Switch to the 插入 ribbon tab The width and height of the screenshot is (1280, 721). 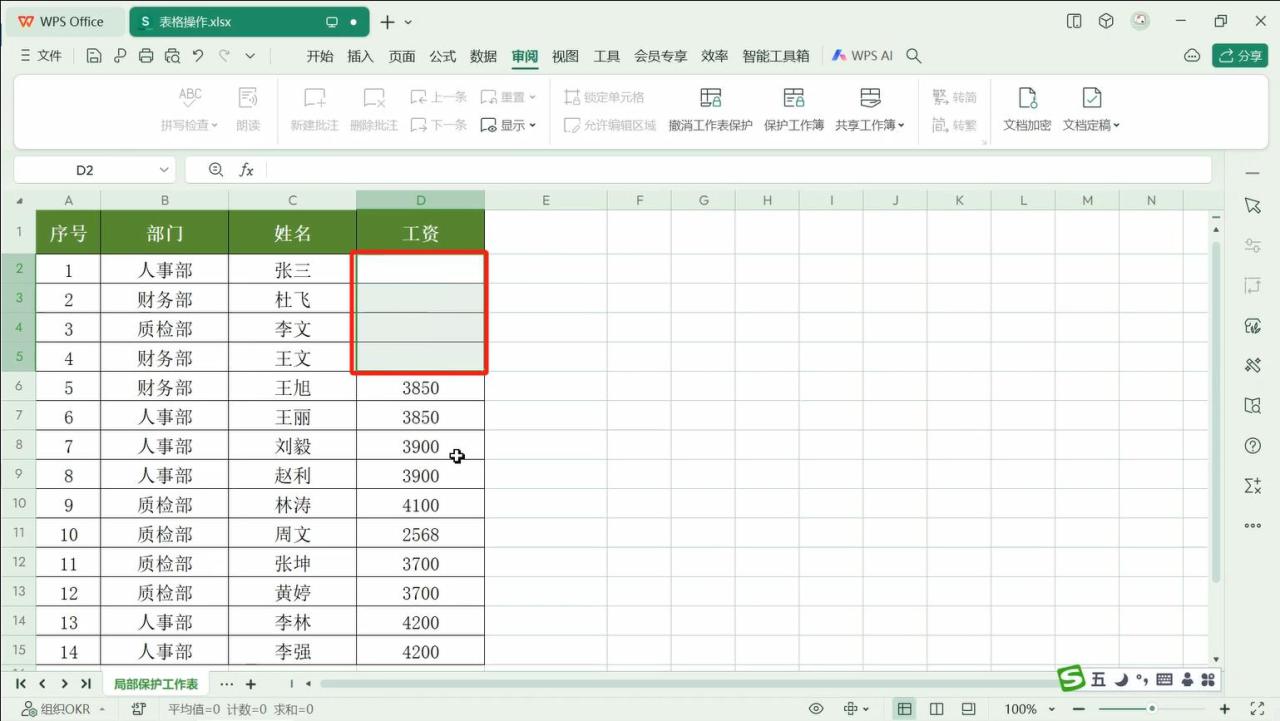point(360,56)
